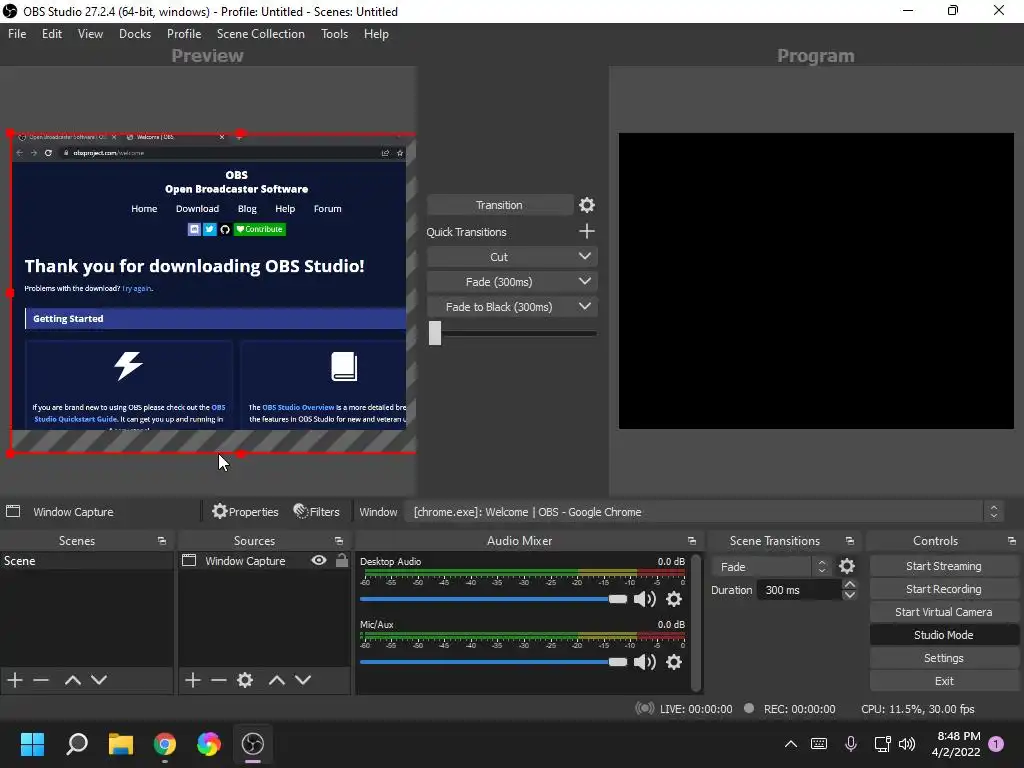Open the Profile menu
This screenshot has height=768, width=1024.
[184, 34]
